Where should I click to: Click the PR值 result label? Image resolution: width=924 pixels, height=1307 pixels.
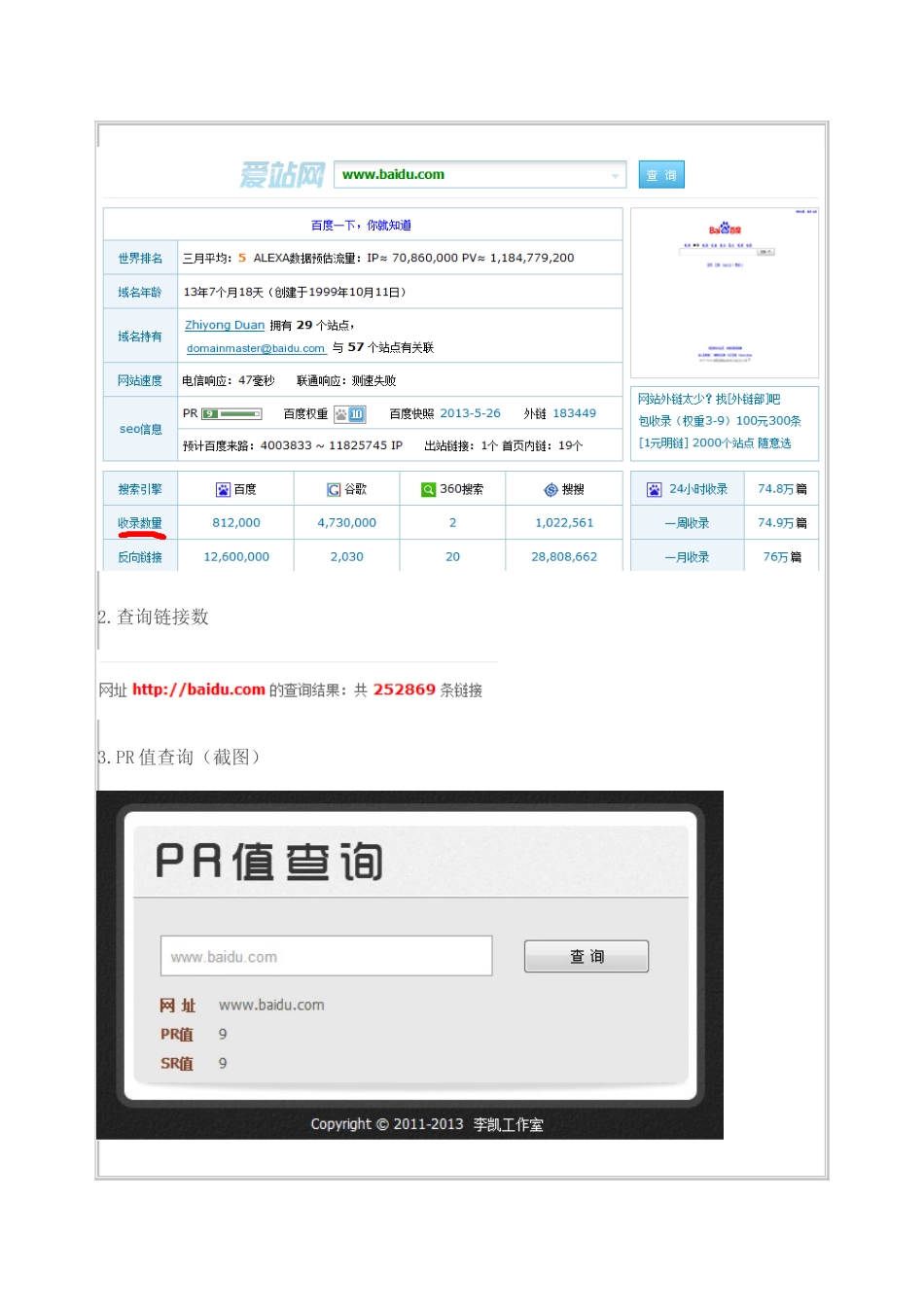(x=177, y=1035)
